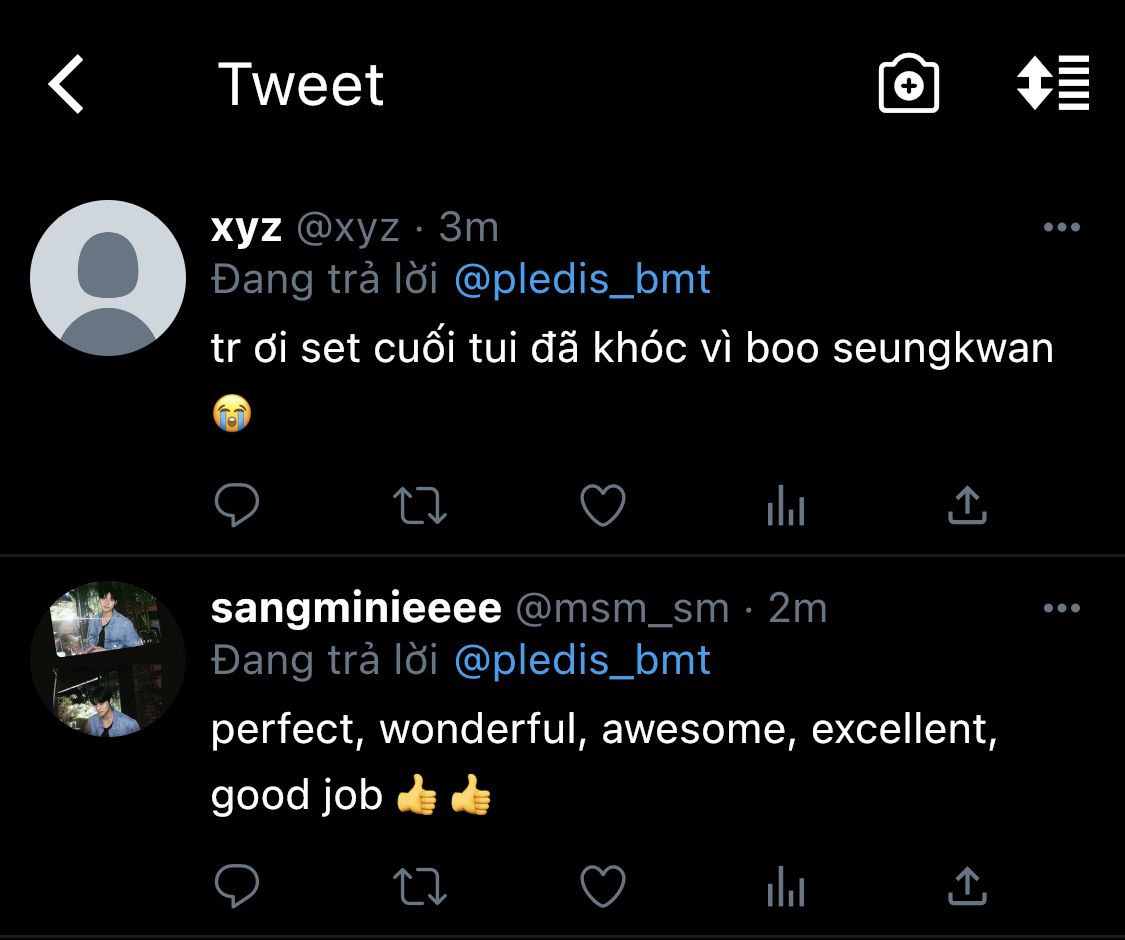The width and height of the screenshot is (1125, 940).
Task: Open xyz's default profile avatar
Action: (x=108, y=278)
